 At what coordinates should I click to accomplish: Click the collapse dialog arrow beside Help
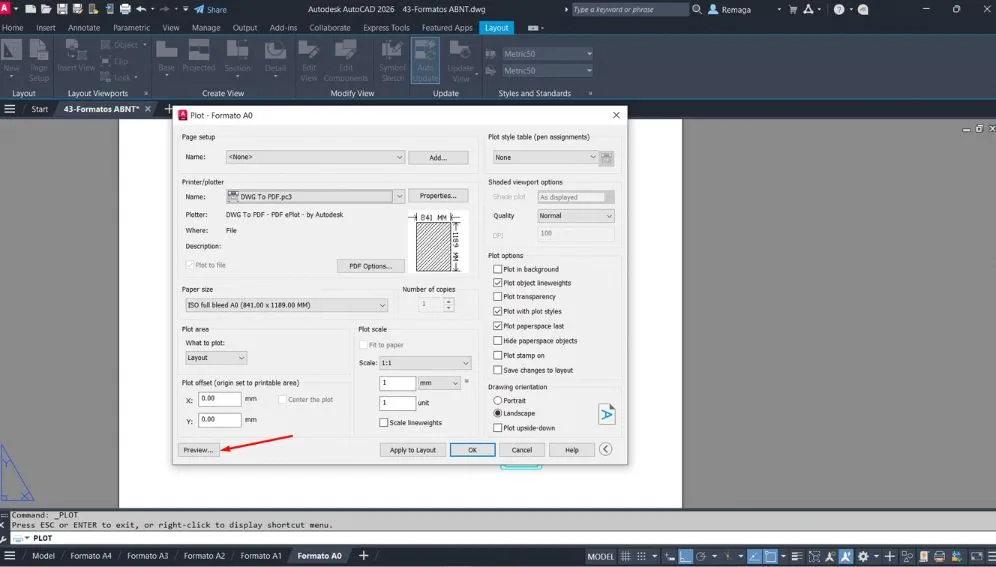(605, 449)
